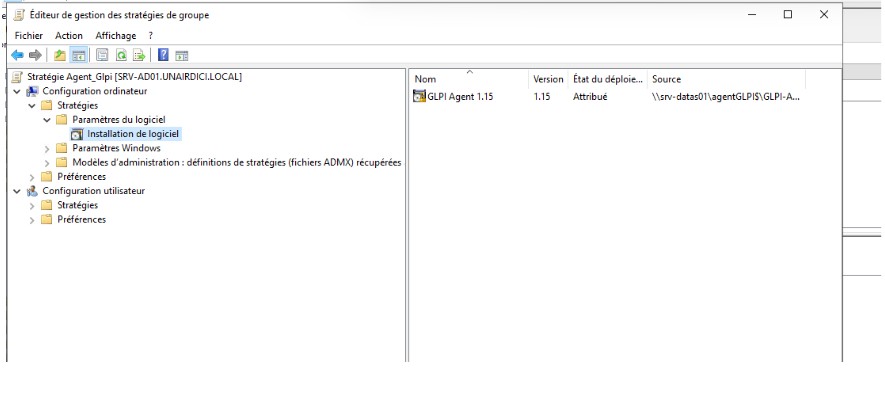Click the green Refresh toolbar icon
Image resolution: width=885 pixels, height=401 pixels.
click(121, 55)
